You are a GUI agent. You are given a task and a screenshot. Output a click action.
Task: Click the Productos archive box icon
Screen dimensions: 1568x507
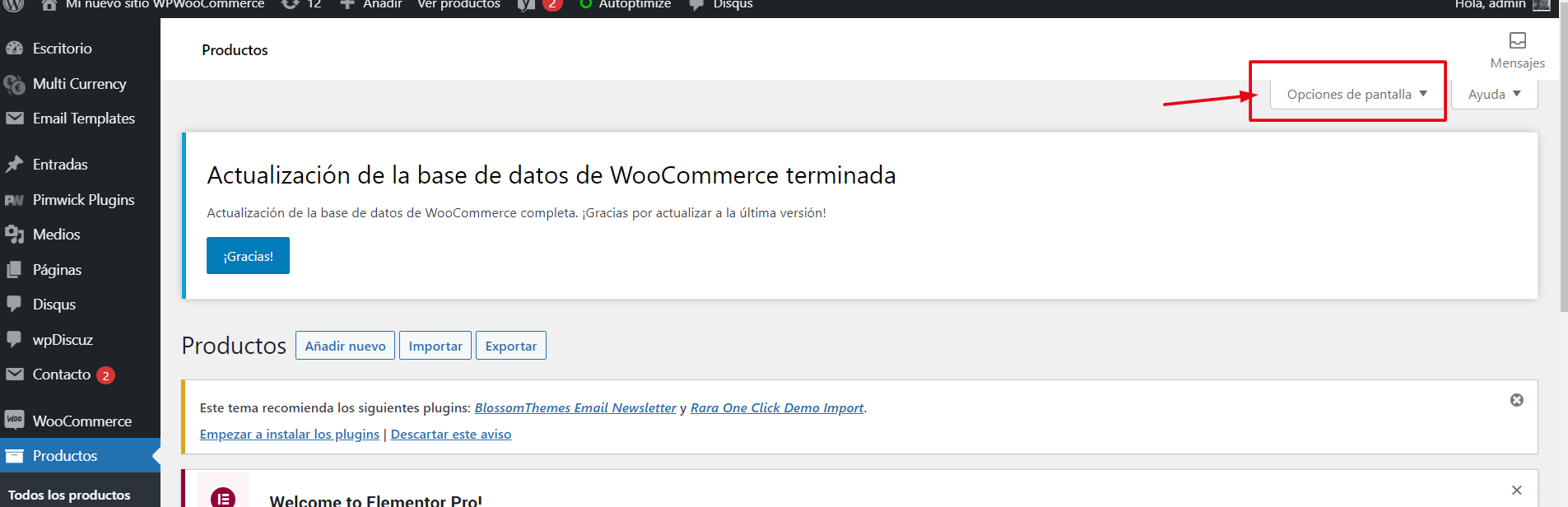click(14, 456)
